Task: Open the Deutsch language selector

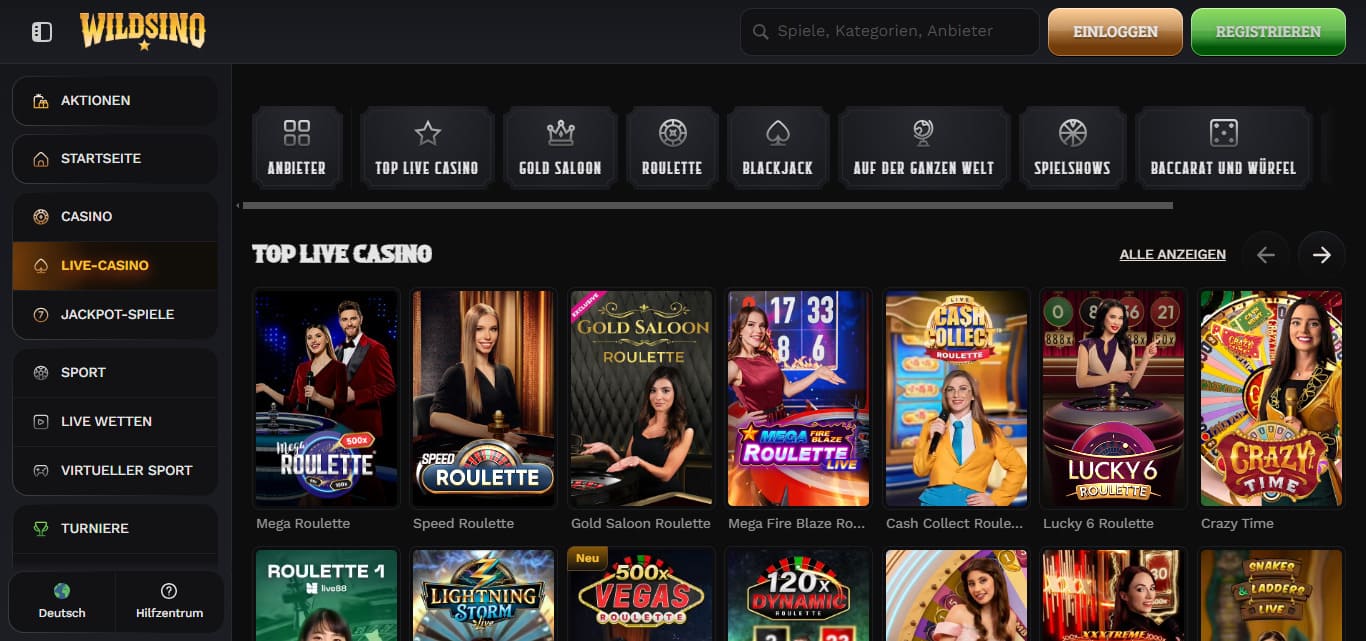Action: point(62,602)
